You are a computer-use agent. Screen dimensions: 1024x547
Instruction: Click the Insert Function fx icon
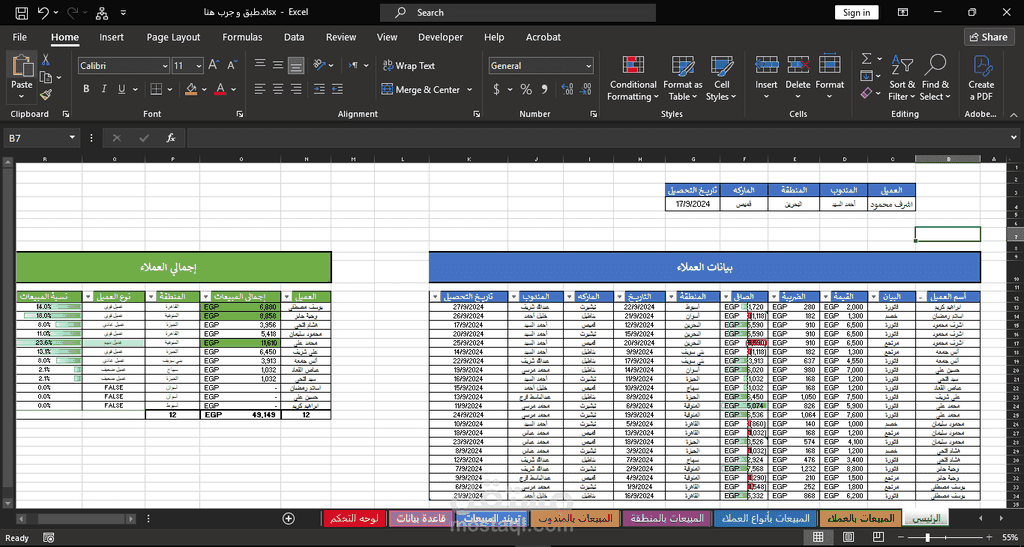170,138
